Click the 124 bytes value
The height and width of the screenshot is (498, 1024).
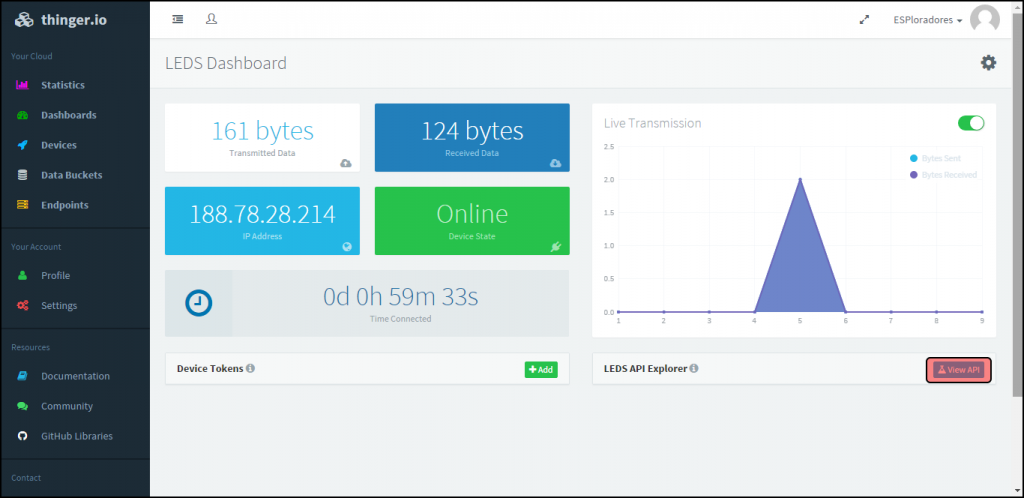coord(472,131)
